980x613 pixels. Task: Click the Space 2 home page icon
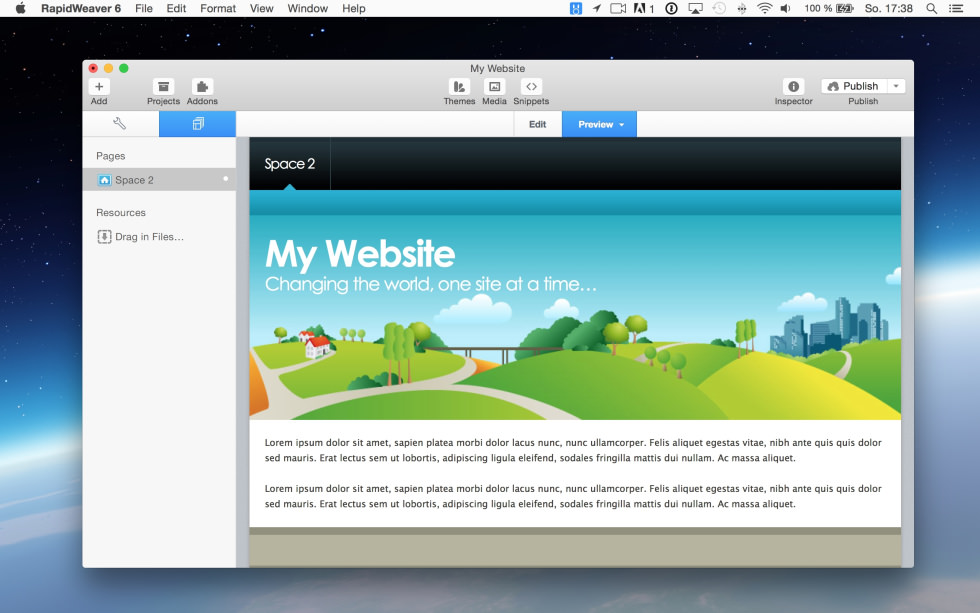[x=104, y=180]
